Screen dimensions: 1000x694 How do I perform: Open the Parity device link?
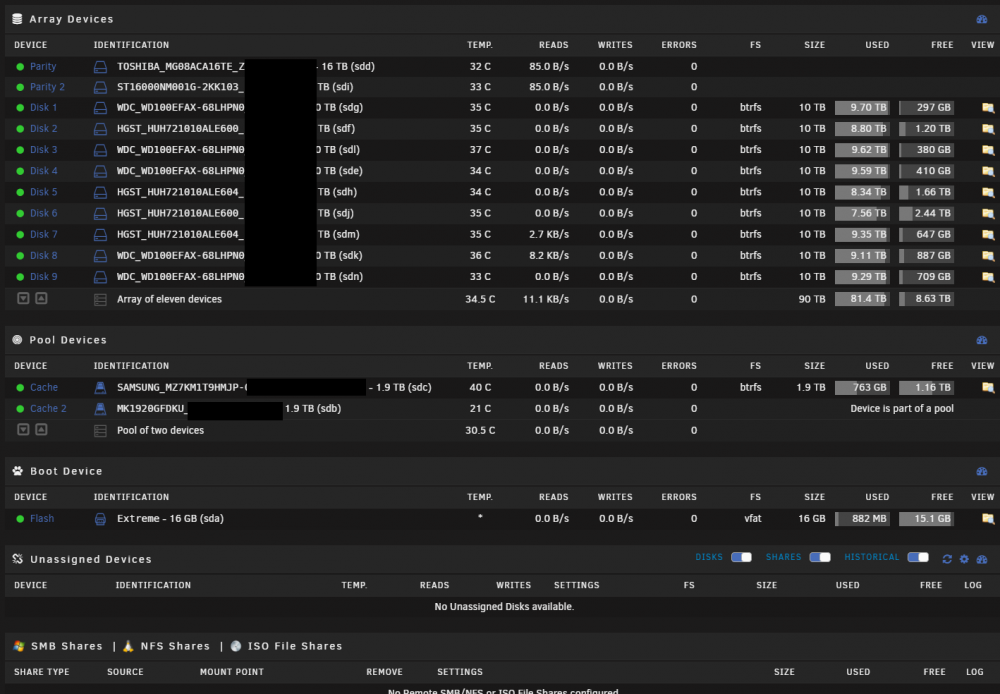43,66
